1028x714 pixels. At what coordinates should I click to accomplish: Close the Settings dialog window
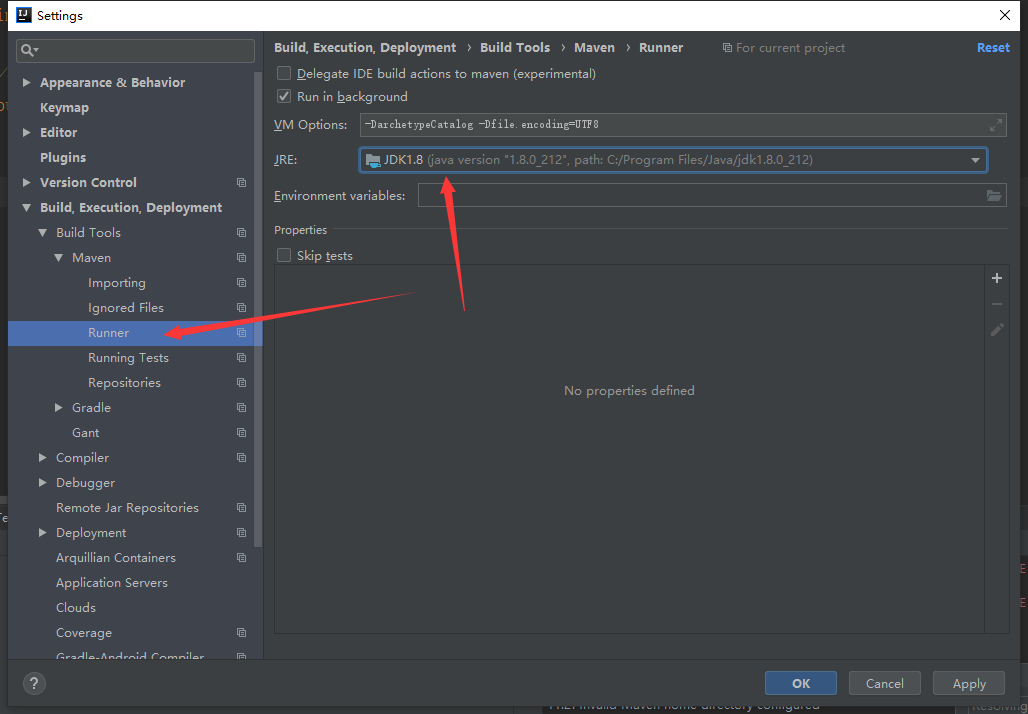point(1004,15)
